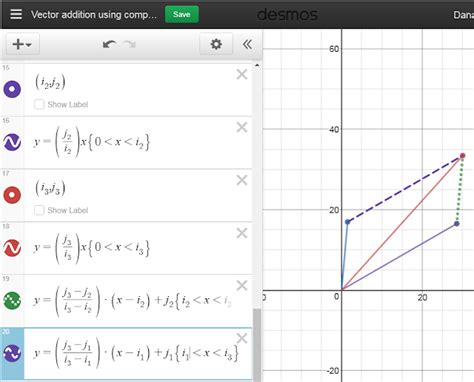Open the expression list settings gear
This screenshot has width=474, height=382.
coord(216,44)
